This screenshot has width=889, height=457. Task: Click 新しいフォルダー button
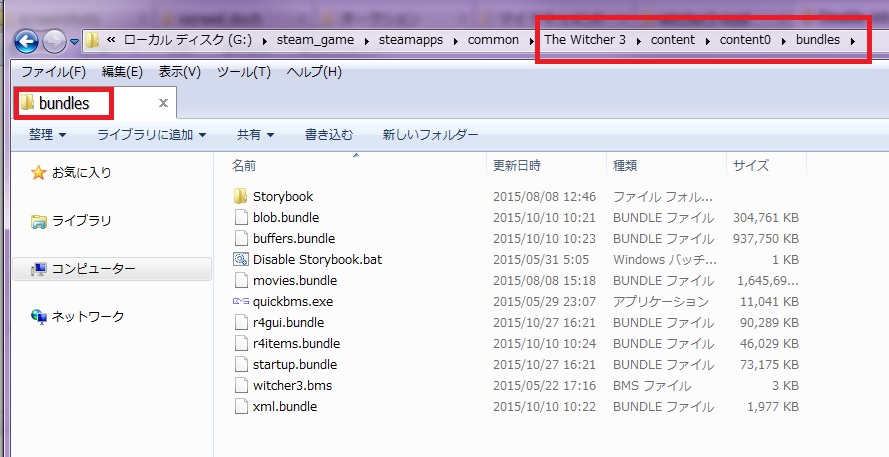point(430,135)
